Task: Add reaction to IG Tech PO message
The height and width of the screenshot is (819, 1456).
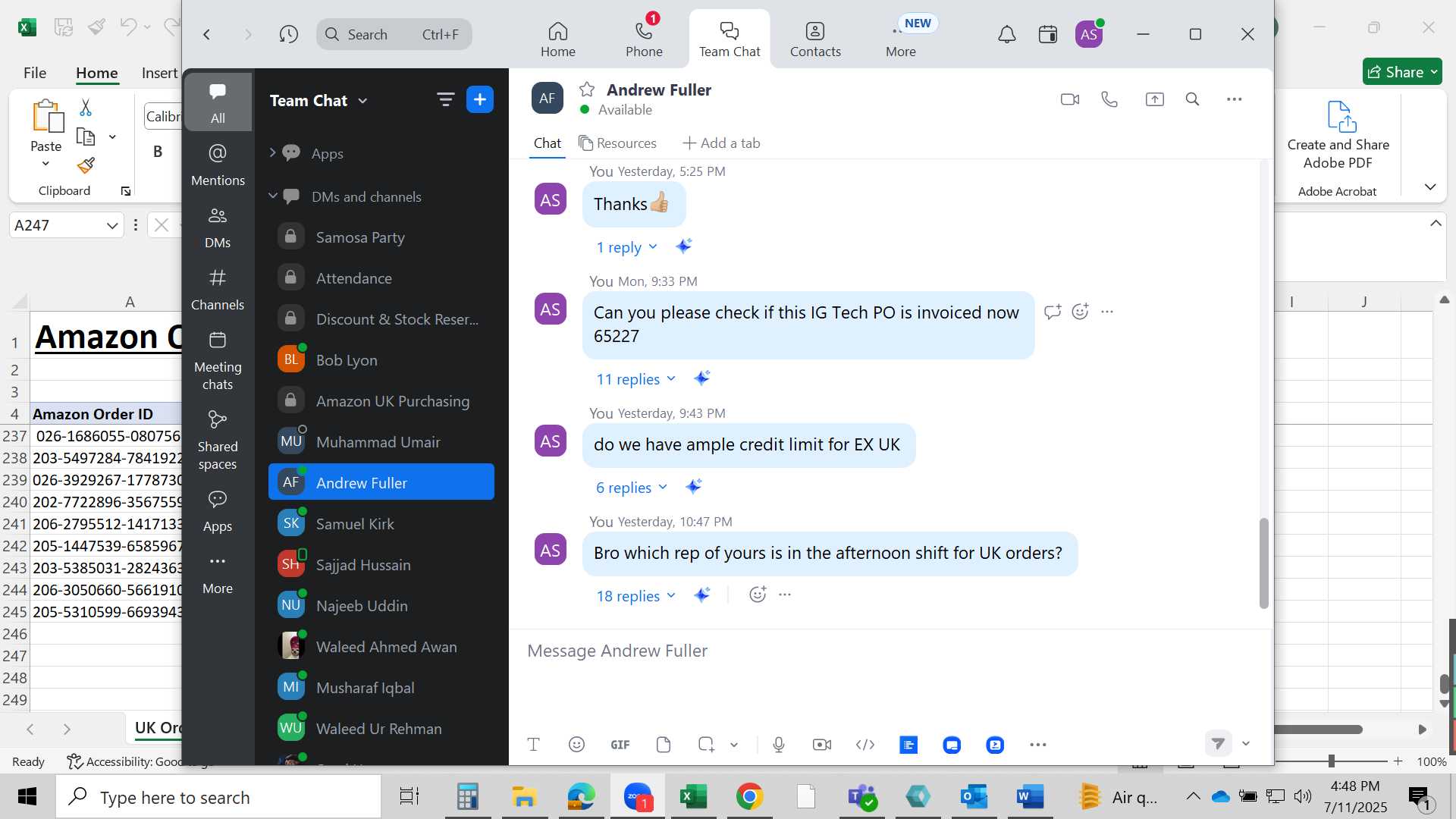Action: [1080, 312]
